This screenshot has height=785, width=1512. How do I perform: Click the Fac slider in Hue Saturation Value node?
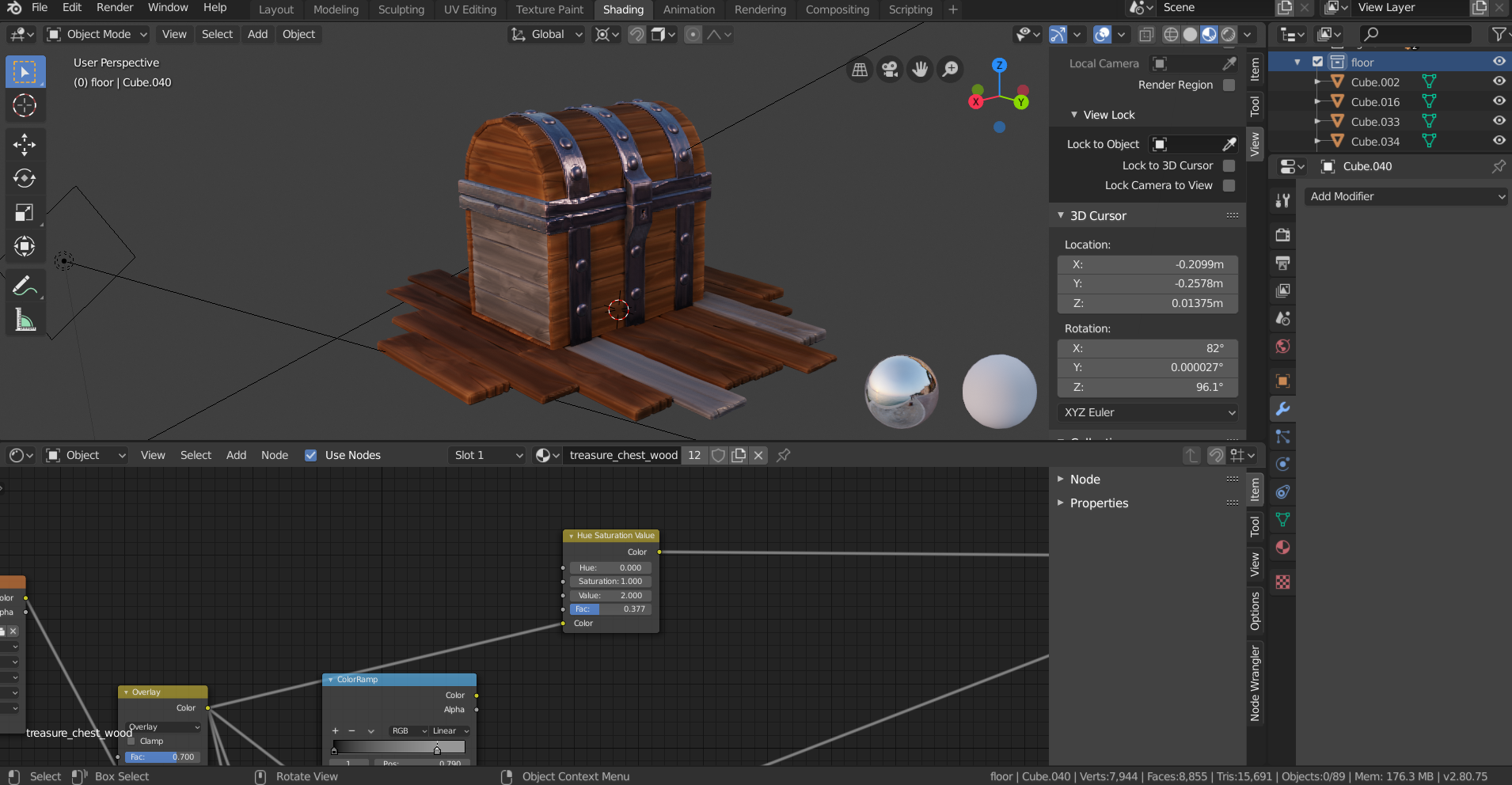[610, 609]
